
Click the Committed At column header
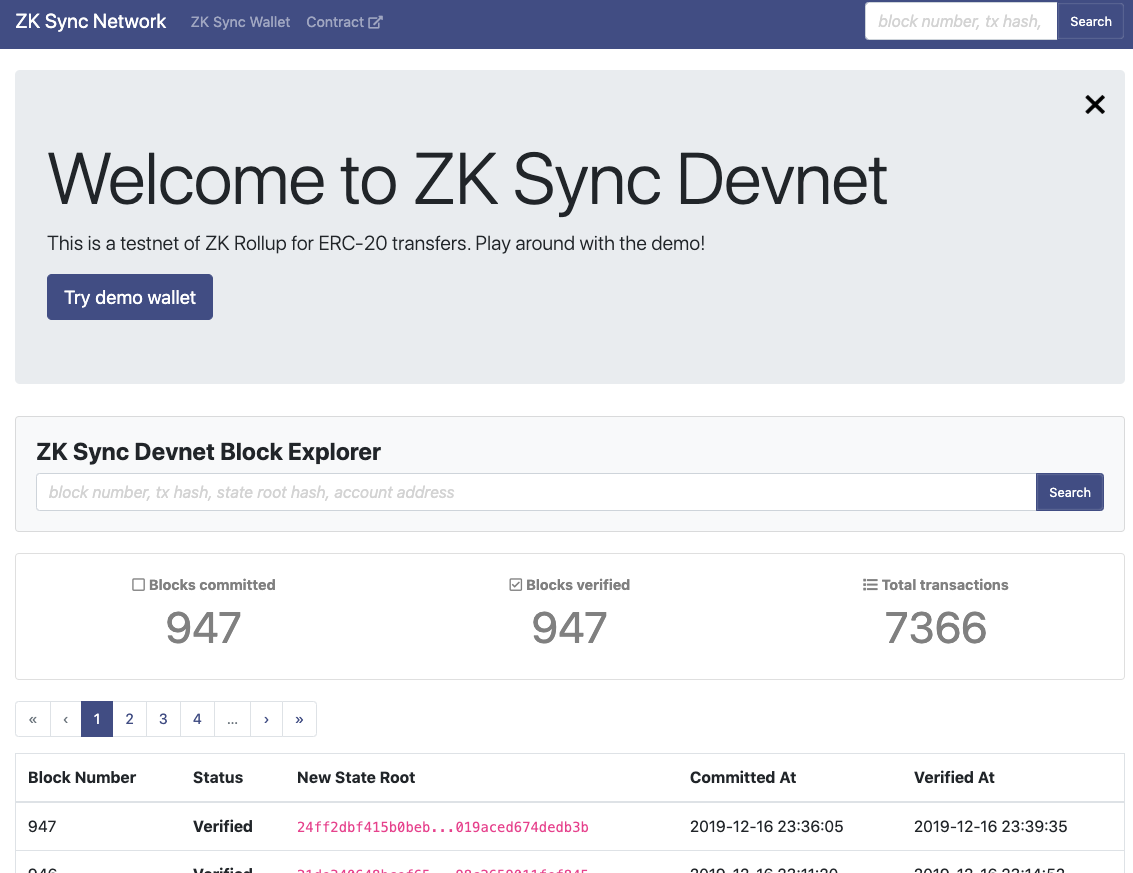[x=743, y=778]
